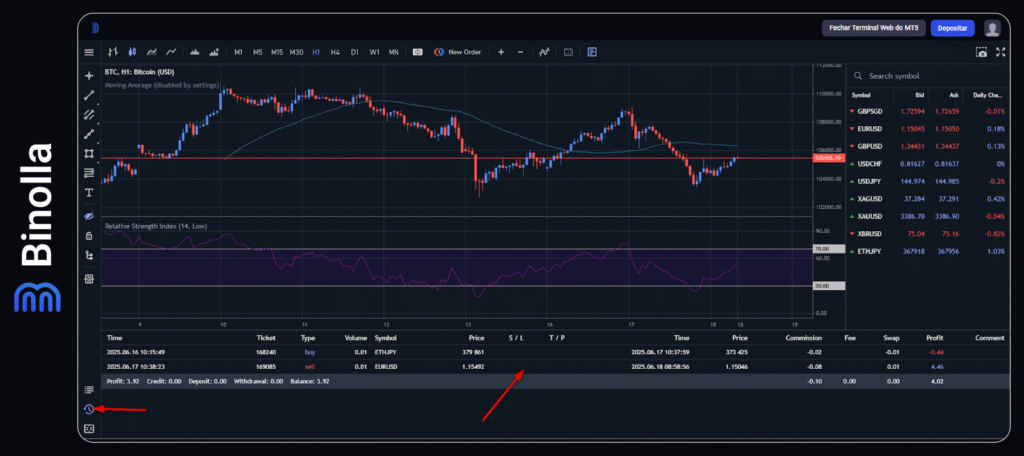Click the Depositar button
Image resolution: width=1024 pixels, height=456 pixels.
(x=951, y=28)
